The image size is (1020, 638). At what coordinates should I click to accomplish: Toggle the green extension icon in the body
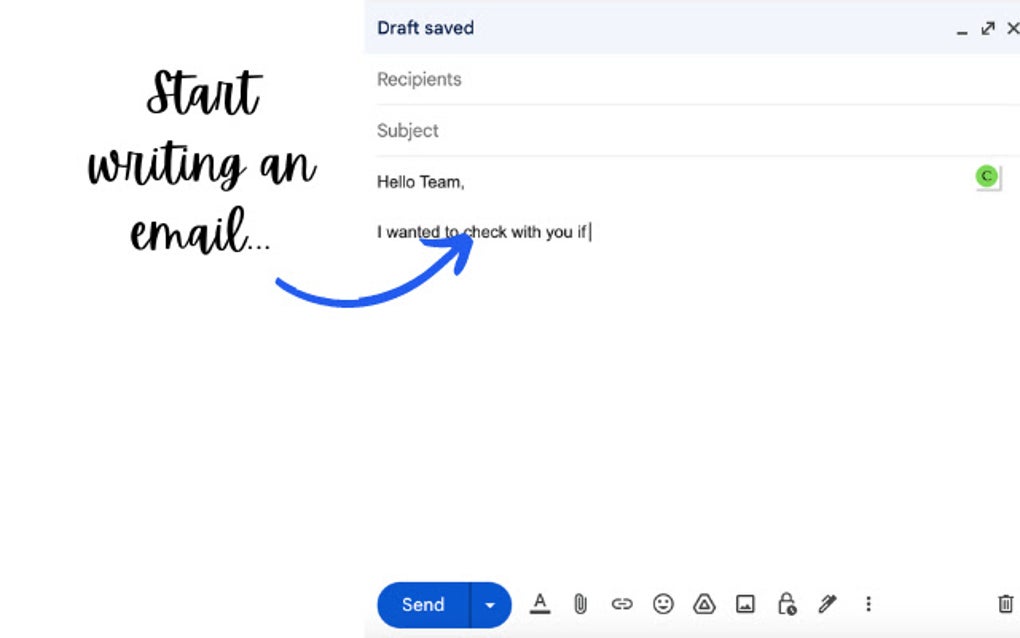click(986, 176)
